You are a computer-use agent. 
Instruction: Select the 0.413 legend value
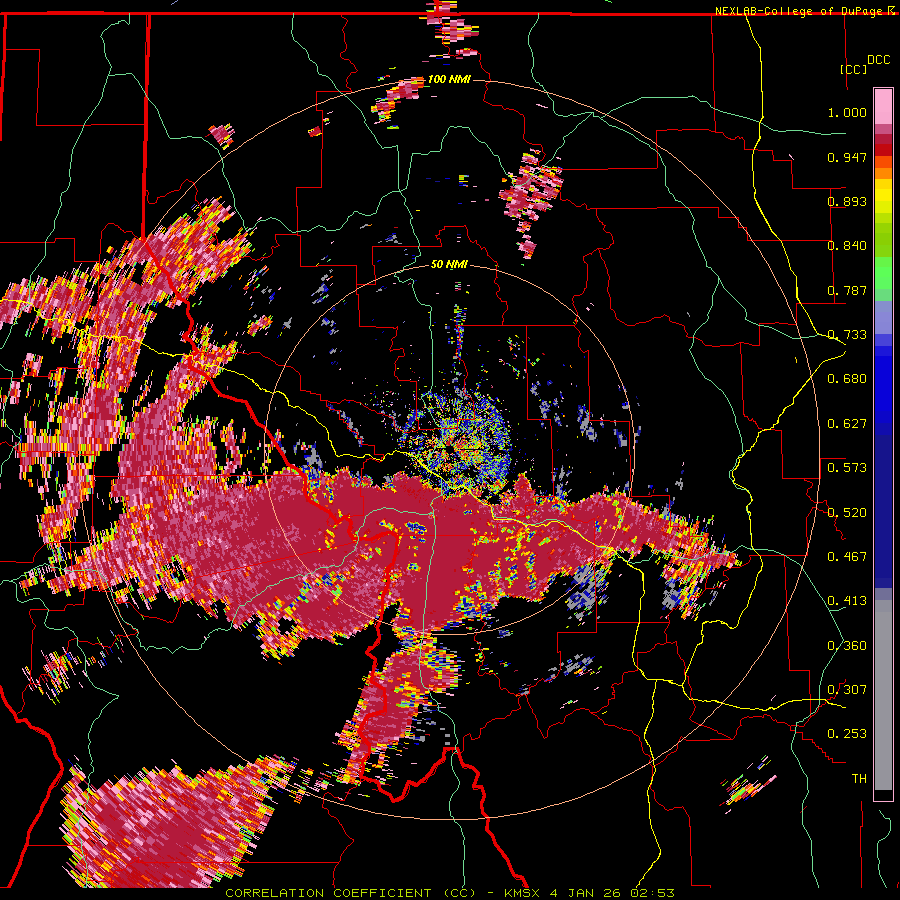click(847, 601)
